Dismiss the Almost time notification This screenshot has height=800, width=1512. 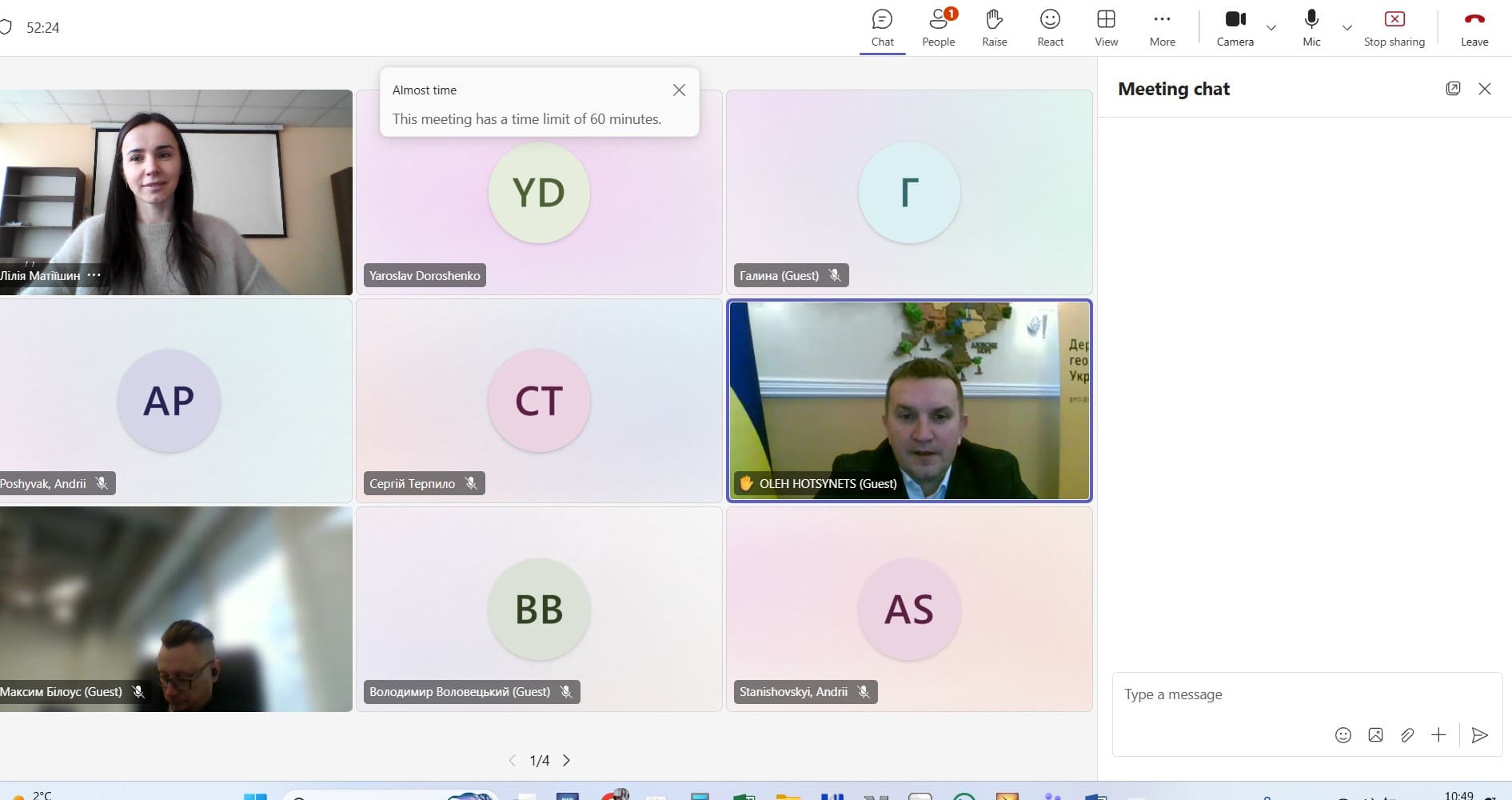point(679,90)
